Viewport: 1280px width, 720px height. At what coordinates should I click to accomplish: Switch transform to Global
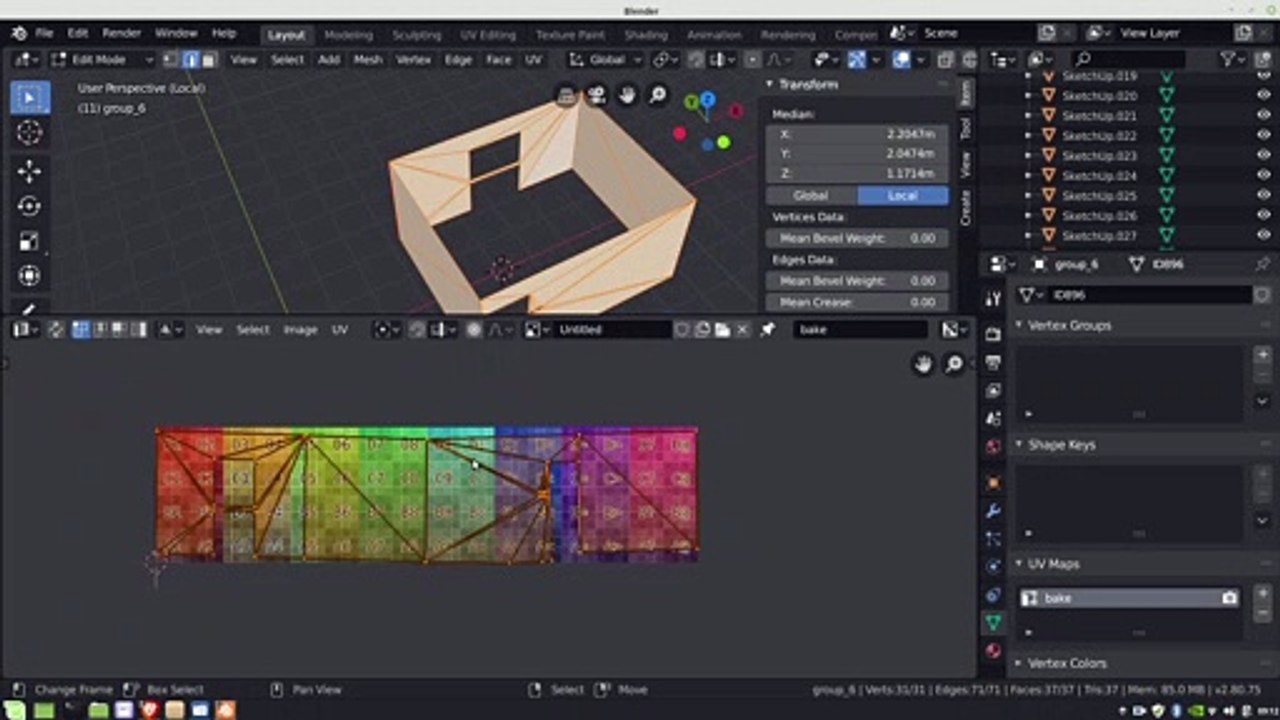click(x=811, y=195)
